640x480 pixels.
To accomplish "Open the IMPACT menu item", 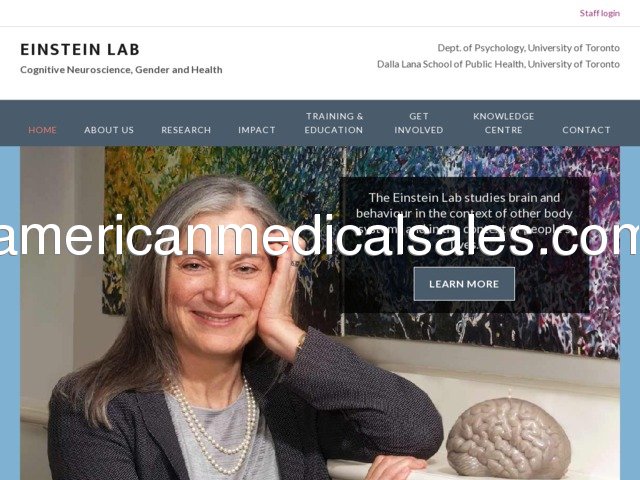I will pos(257,130).
